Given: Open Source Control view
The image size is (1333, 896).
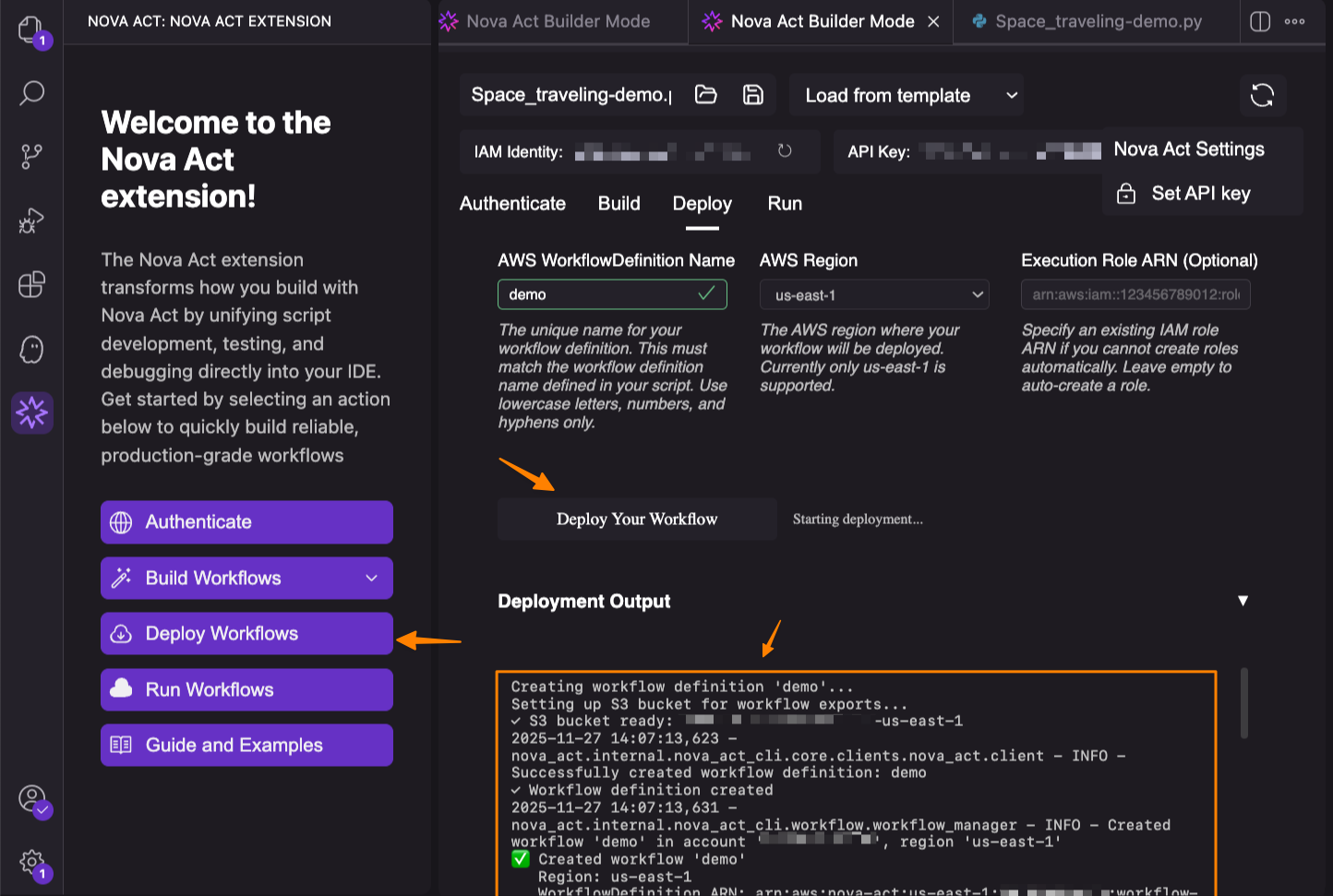Looking at the screenshot, I should point(31,157).
